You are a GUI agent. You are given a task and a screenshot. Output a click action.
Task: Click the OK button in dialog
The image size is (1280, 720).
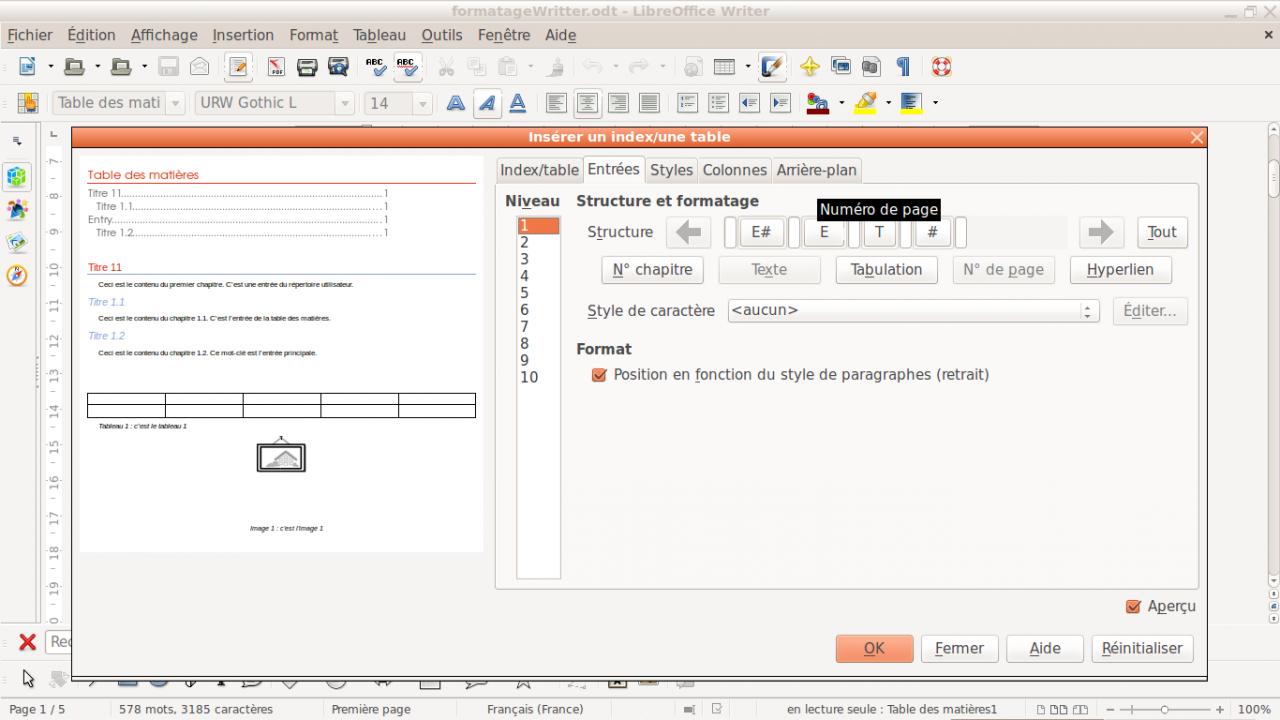click(x=874, y=648)
